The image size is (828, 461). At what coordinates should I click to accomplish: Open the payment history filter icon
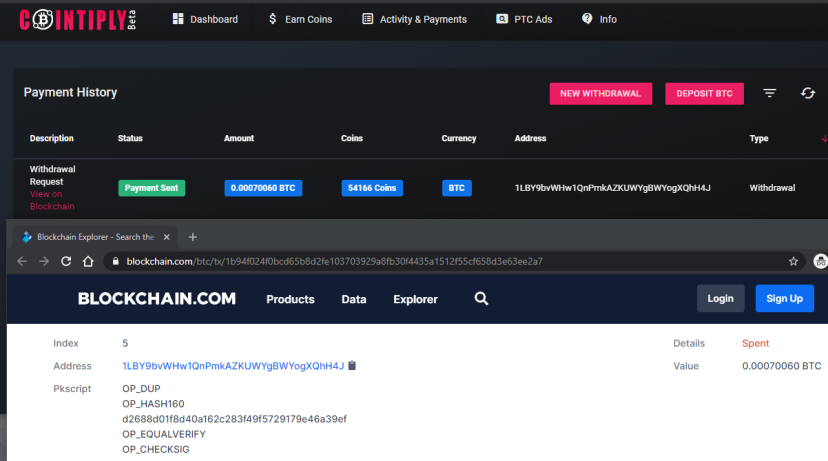(769, 93)
